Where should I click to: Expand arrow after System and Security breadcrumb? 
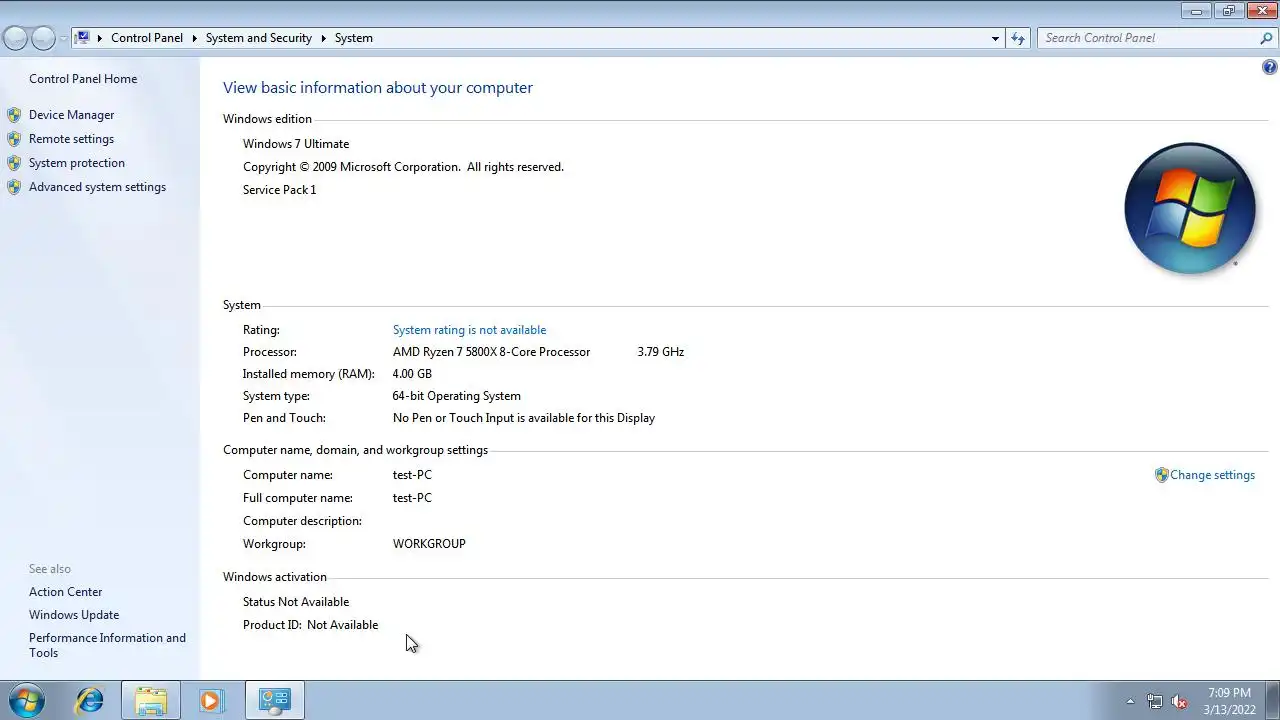click(x=324, y=38)
